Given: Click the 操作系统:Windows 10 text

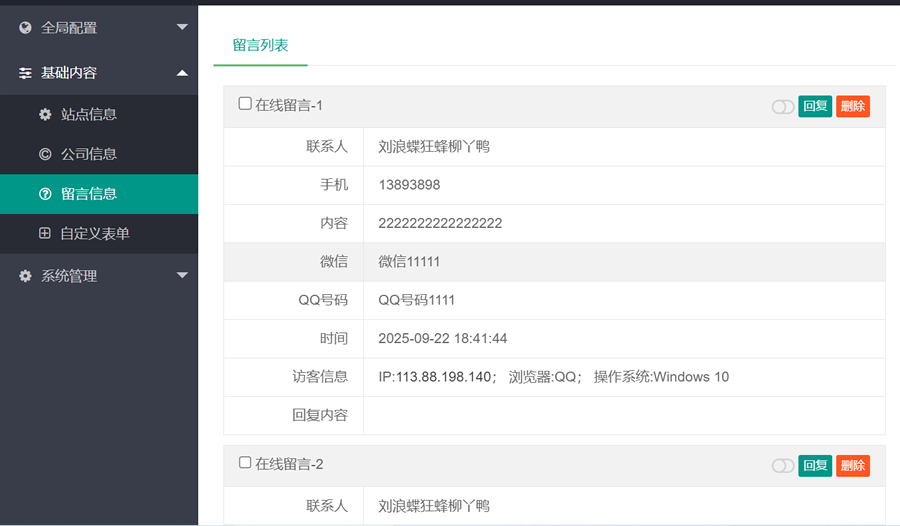Looking at the screenshot, I should (661, 377).
